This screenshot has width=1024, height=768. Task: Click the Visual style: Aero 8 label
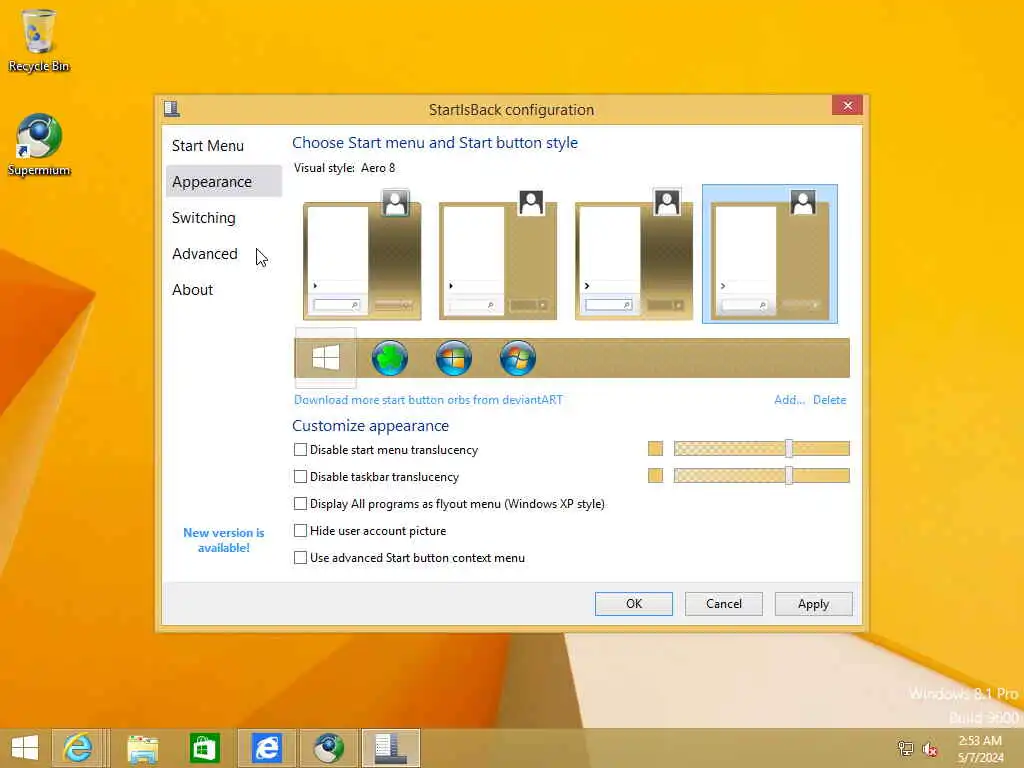click(344, 168)
